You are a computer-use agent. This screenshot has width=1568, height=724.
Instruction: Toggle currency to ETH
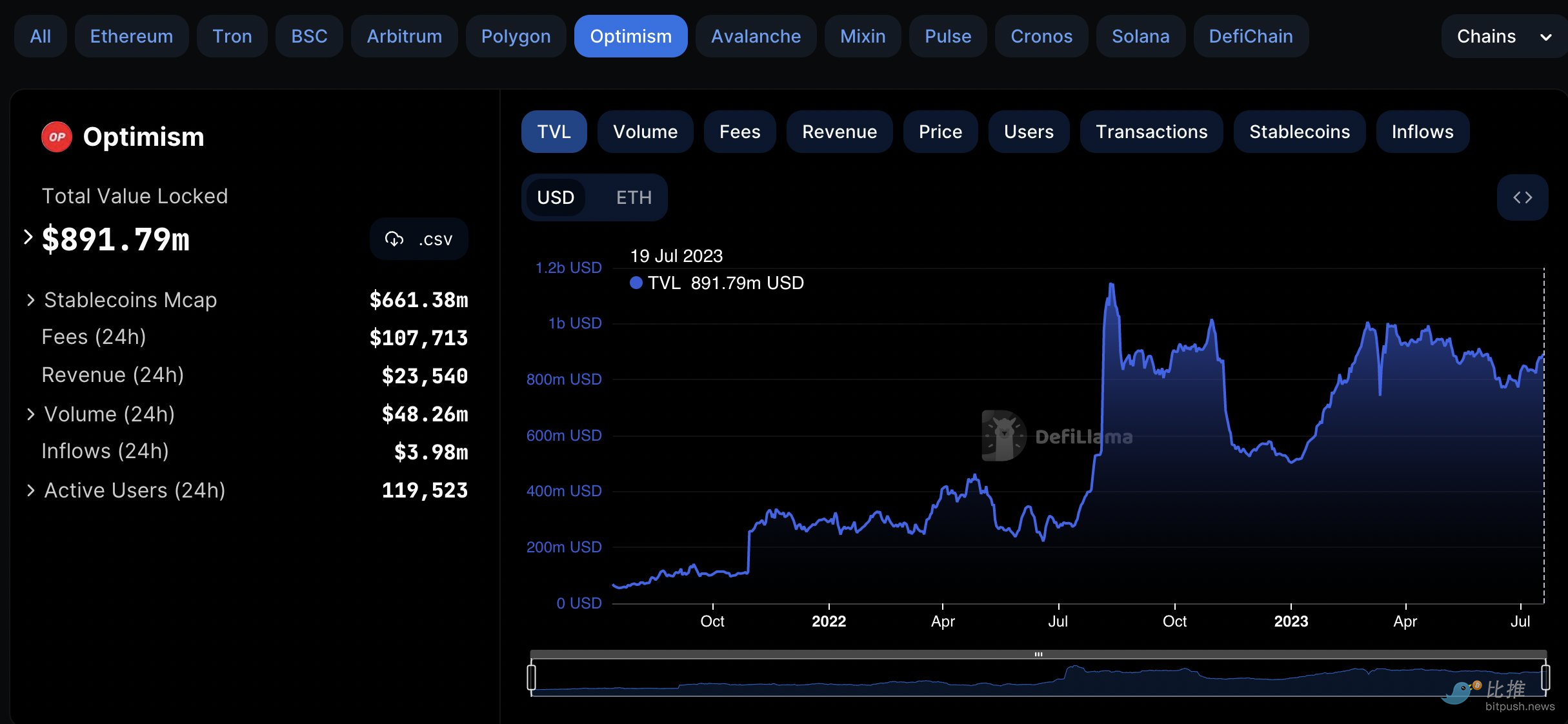[x=634, y=197]
